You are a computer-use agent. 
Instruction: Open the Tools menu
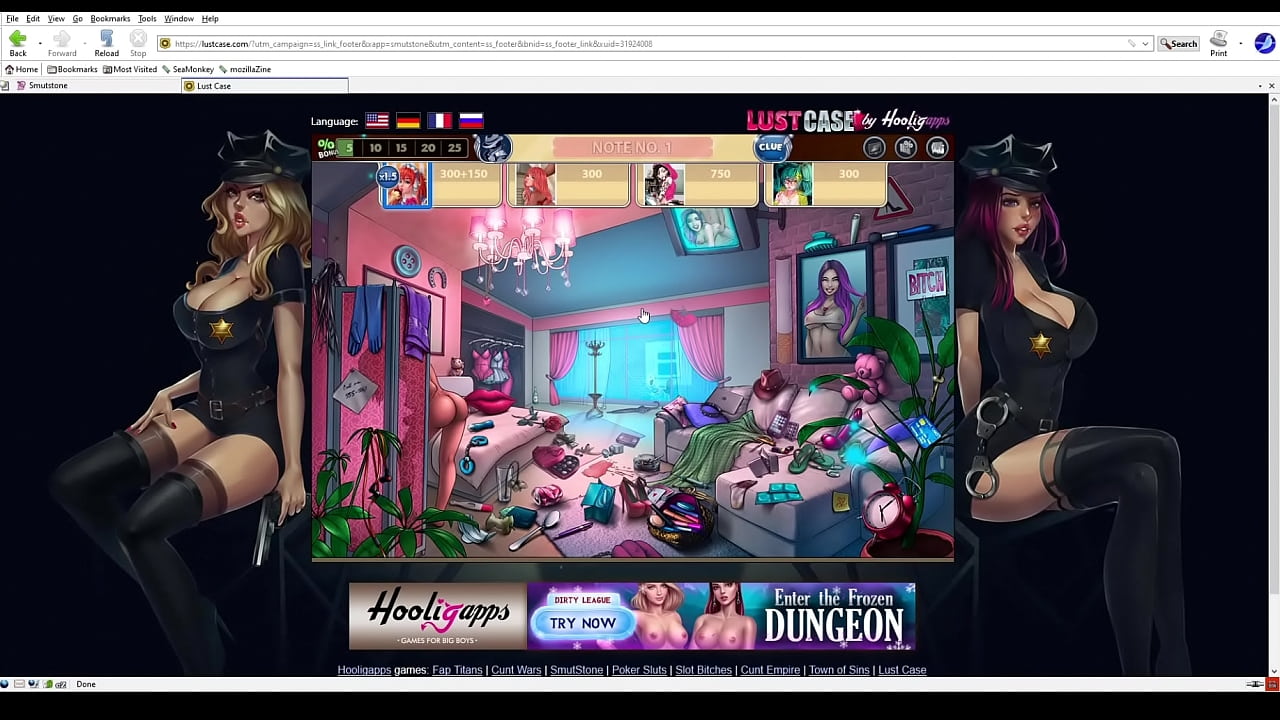pos(146,18)
